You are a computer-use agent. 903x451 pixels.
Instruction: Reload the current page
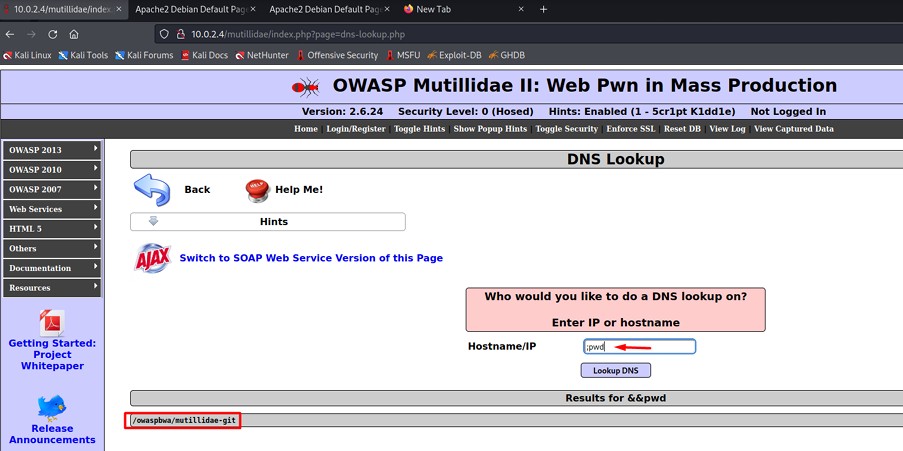click(52, 35)
